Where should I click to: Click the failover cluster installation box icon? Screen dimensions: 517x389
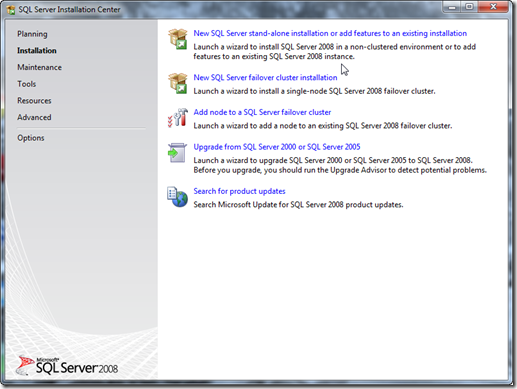pyautogui.click(x=178, y=83)
